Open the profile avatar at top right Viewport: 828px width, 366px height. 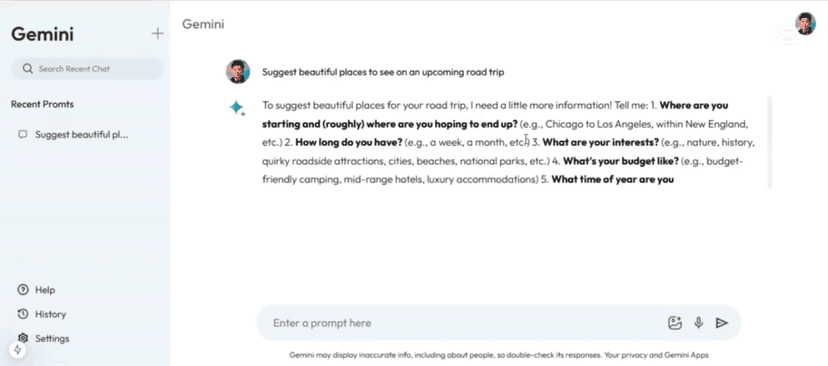tap(805, 24)
